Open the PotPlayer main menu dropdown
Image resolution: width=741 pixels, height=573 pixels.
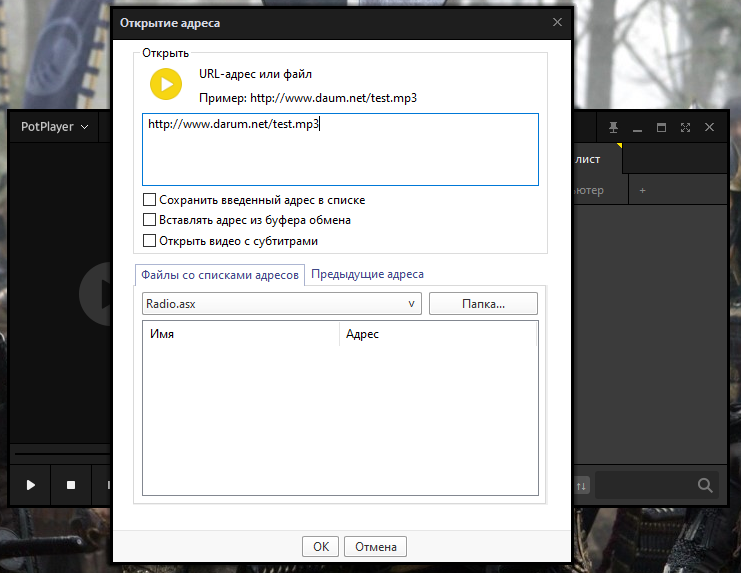(55, 127)
